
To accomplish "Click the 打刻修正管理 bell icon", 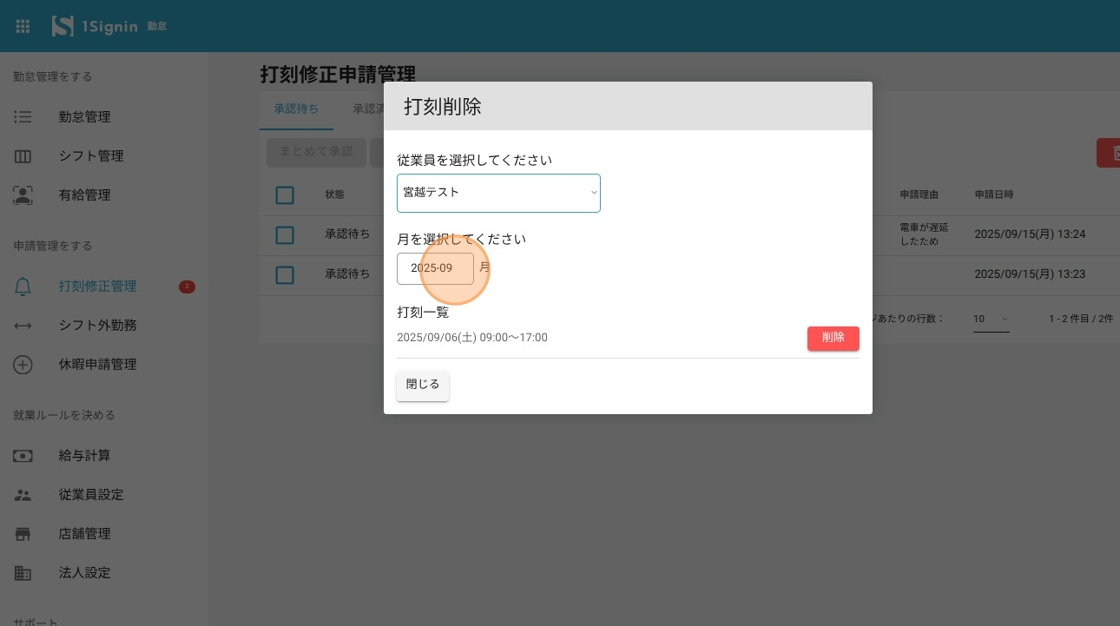I will click(x=23, y=287).
